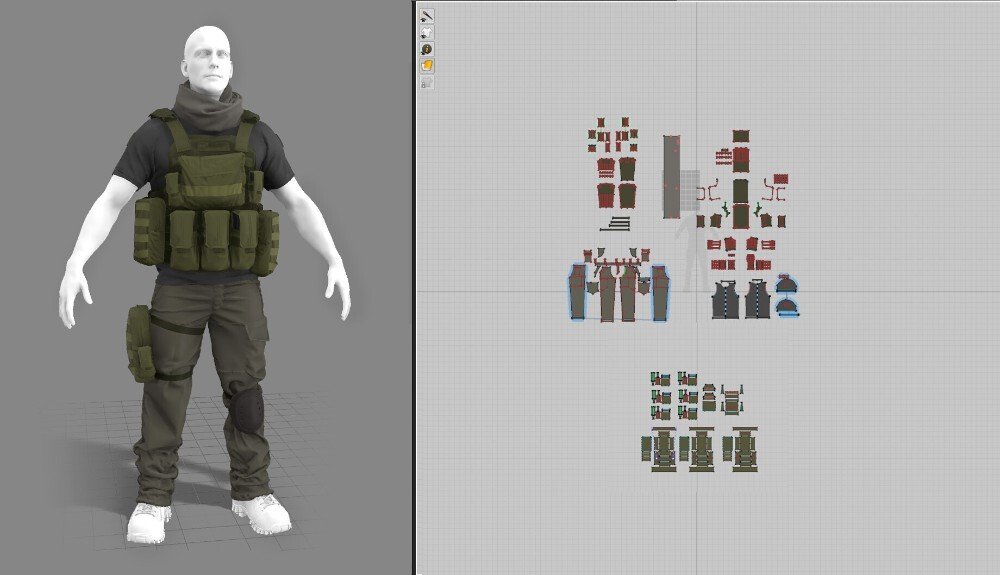Pick the left dark vest pattern piece
1000x575 pixels.
[726, 300]
